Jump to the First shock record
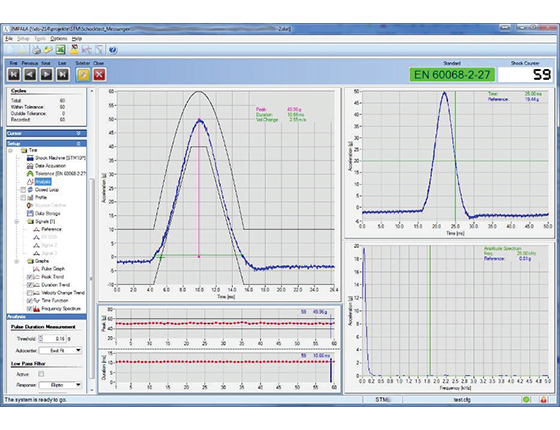Image resolution: width=560 pixels, height=430 pixels. coord(14,74)
